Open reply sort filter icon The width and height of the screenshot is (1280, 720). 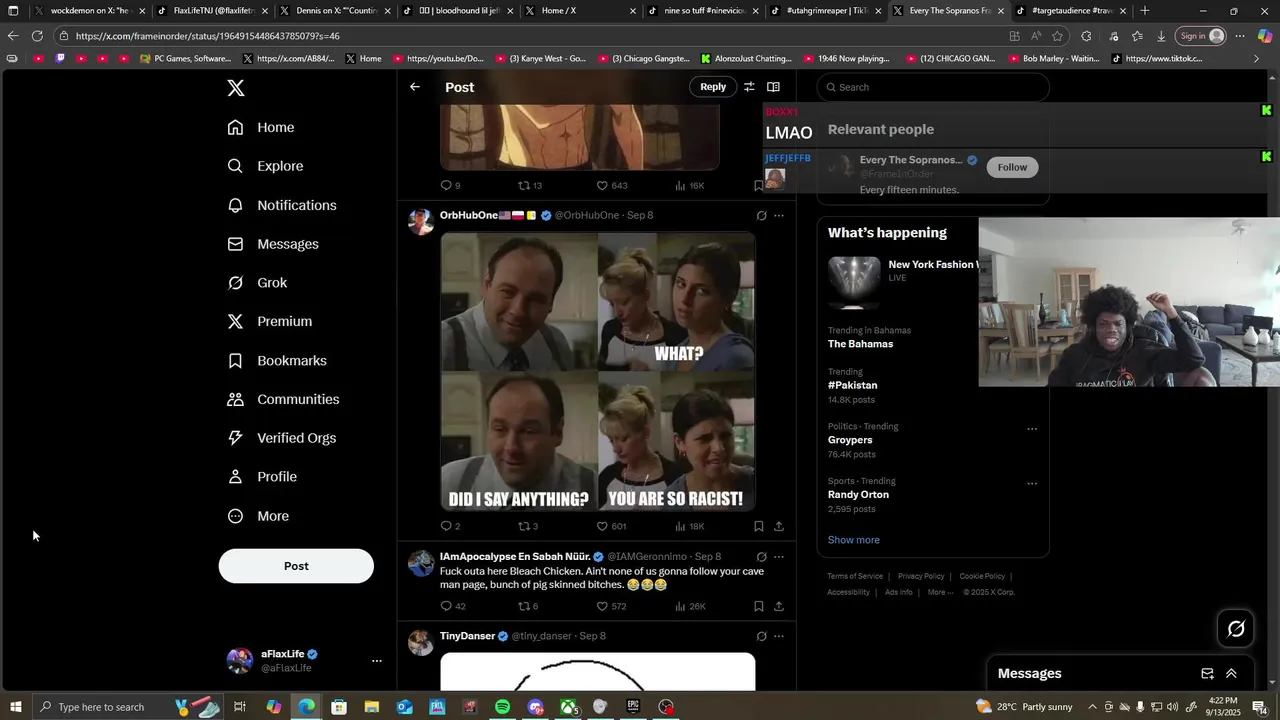click(x=749, y=87)
